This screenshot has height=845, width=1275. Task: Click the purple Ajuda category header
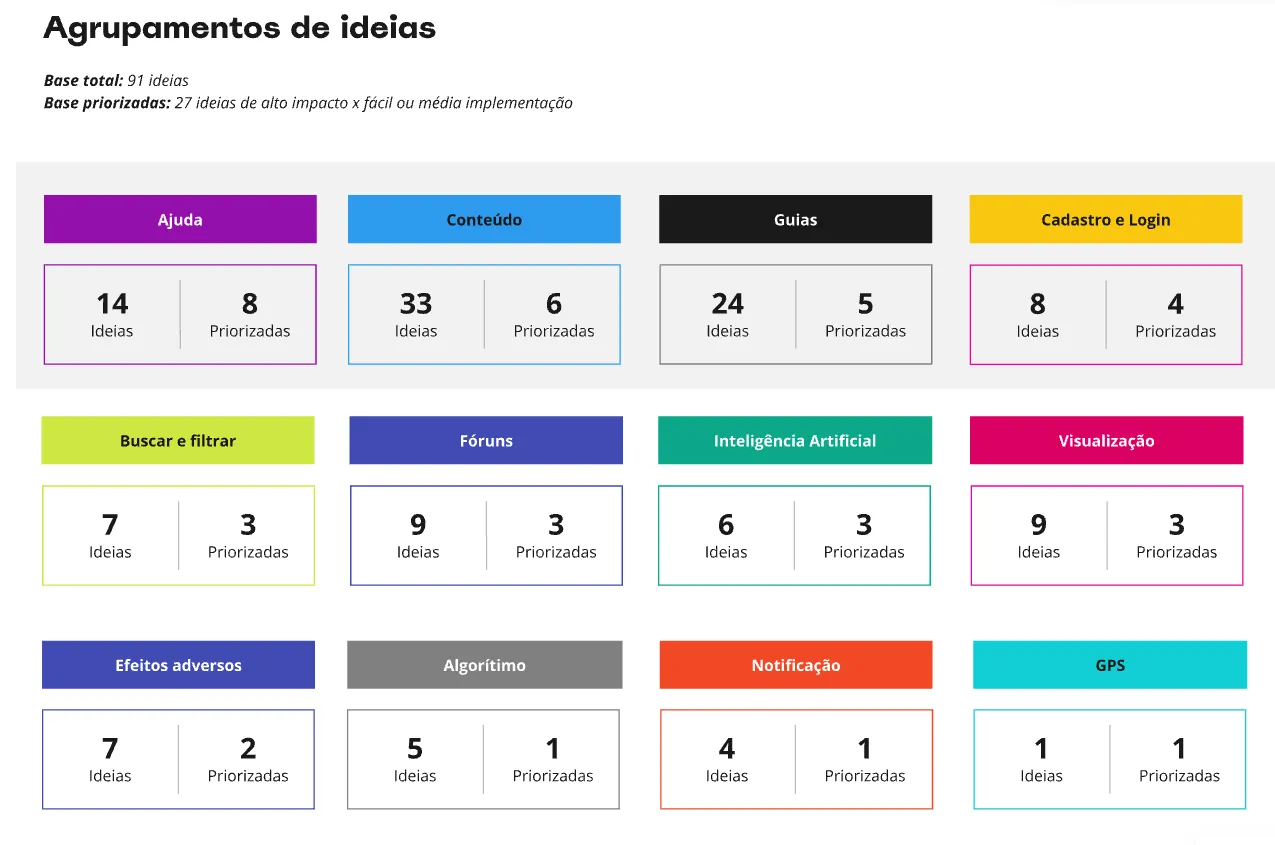[x=180, y=219]
